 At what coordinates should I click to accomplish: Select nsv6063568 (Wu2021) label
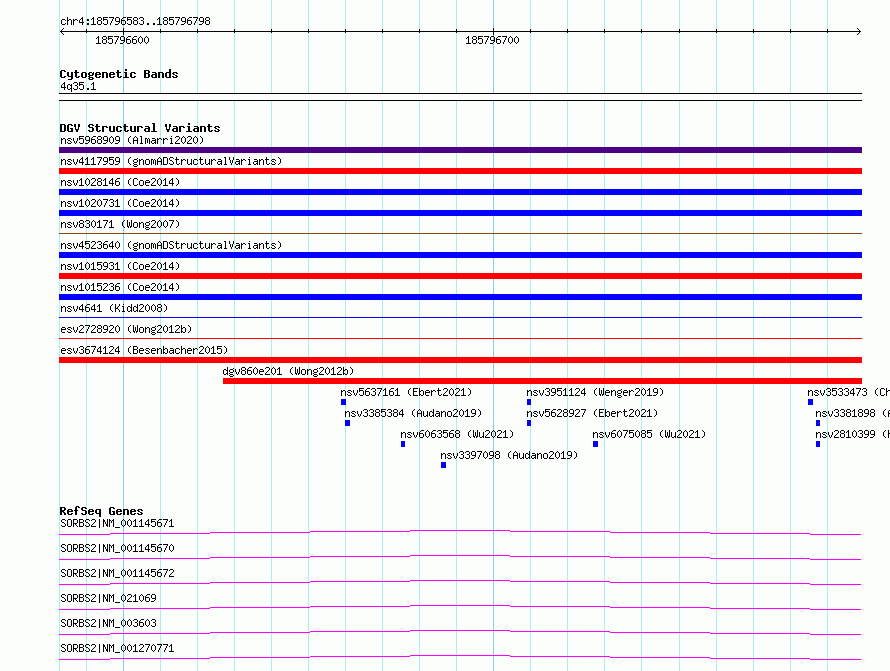457,434
